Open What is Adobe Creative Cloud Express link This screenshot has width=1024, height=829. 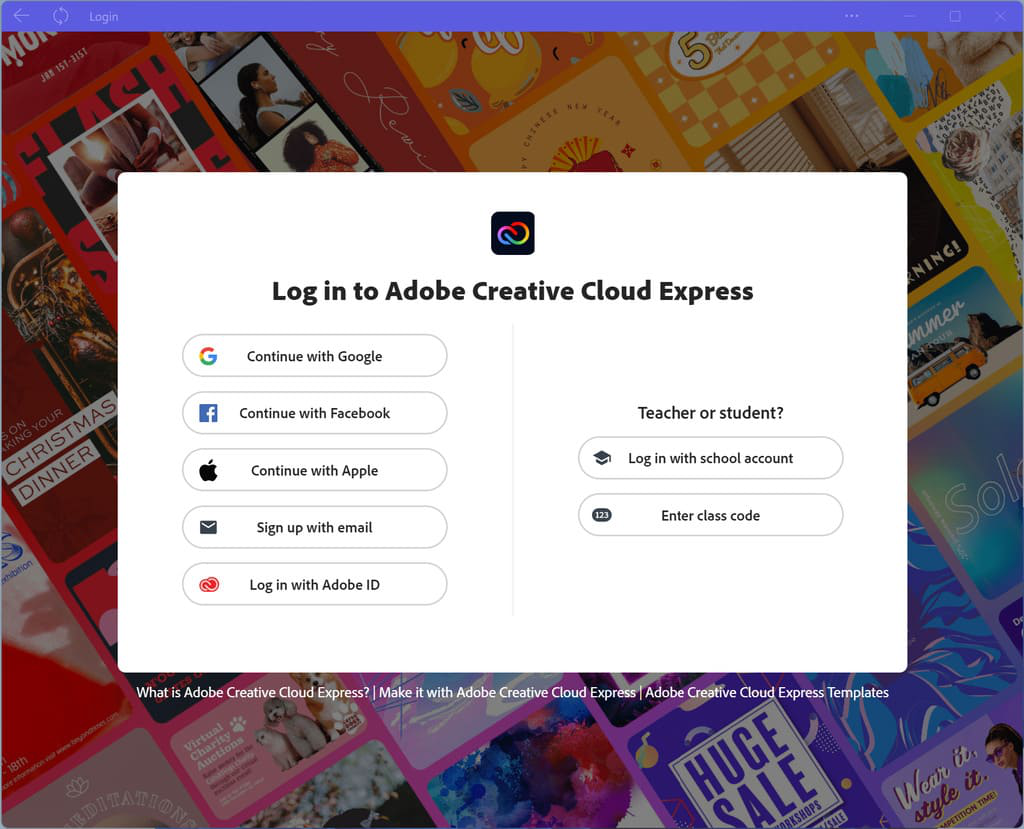click(253, 692)
